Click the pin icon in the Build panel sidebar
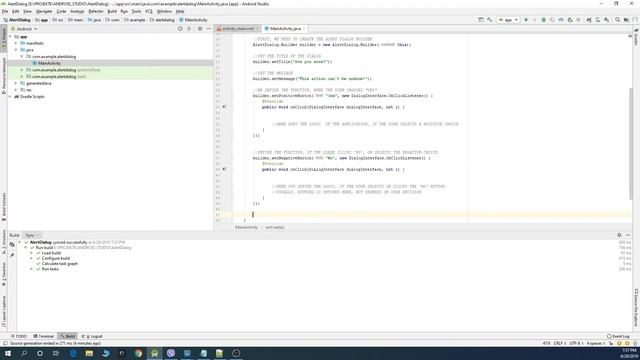Screen dimensions: 640x360 (x=12, y=255)
